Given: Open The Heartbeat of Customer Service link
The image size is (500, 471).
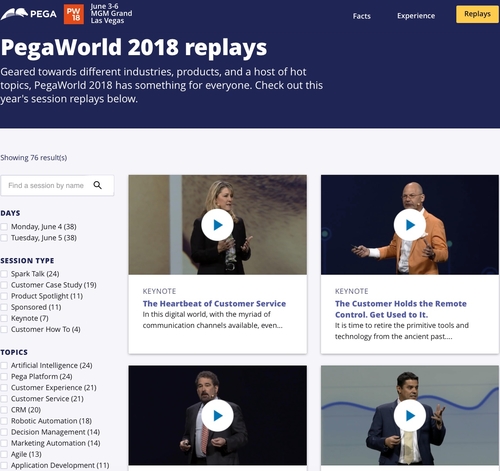Looking at the screenshot, I should (214, 303).
